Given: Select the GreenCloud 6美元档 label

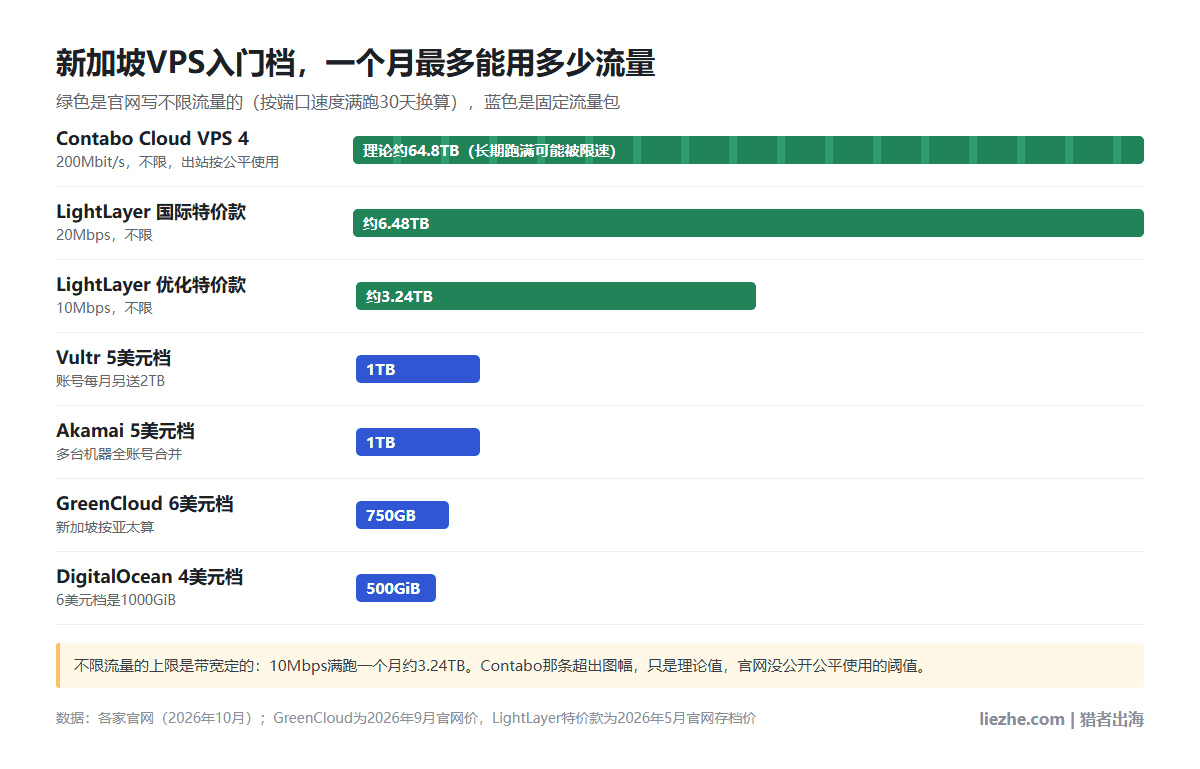Looking at the screenshot, I should [x=144, y=504].
